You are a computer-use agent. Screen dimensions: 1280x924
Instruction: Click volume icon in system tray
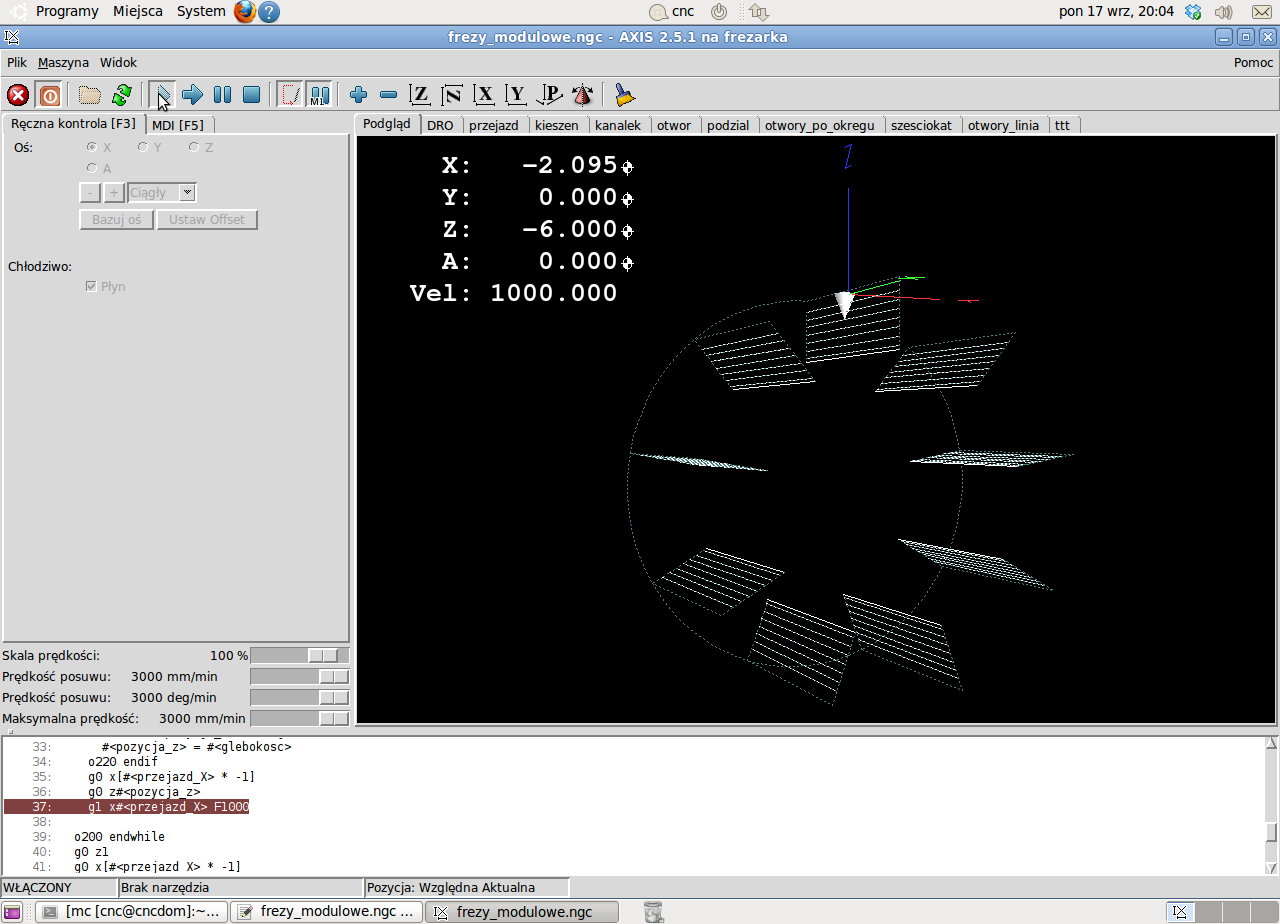click(x=1223, y=12)
